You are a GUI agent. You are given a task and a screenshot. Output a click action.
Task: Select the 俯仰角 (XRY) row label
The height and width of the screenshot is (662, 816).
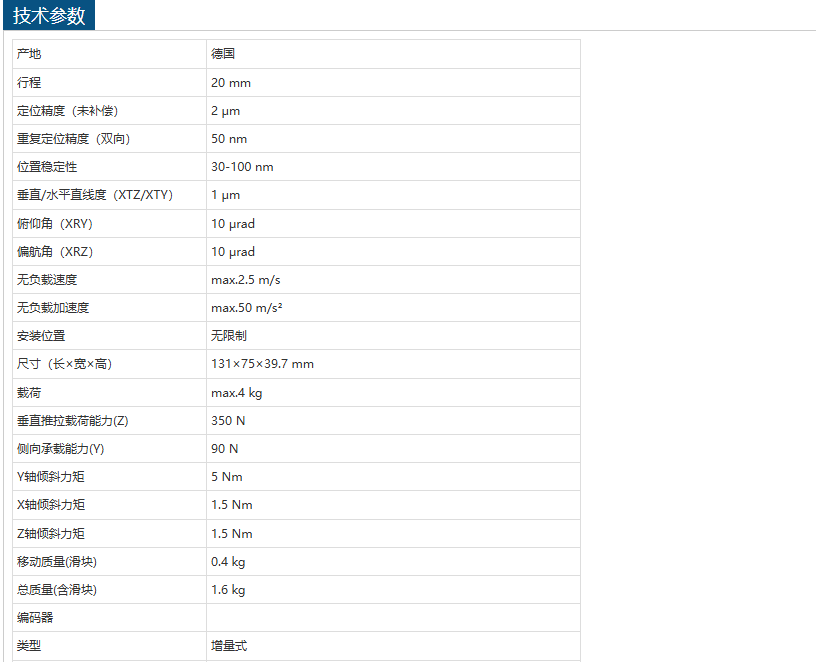coord(55,223)
